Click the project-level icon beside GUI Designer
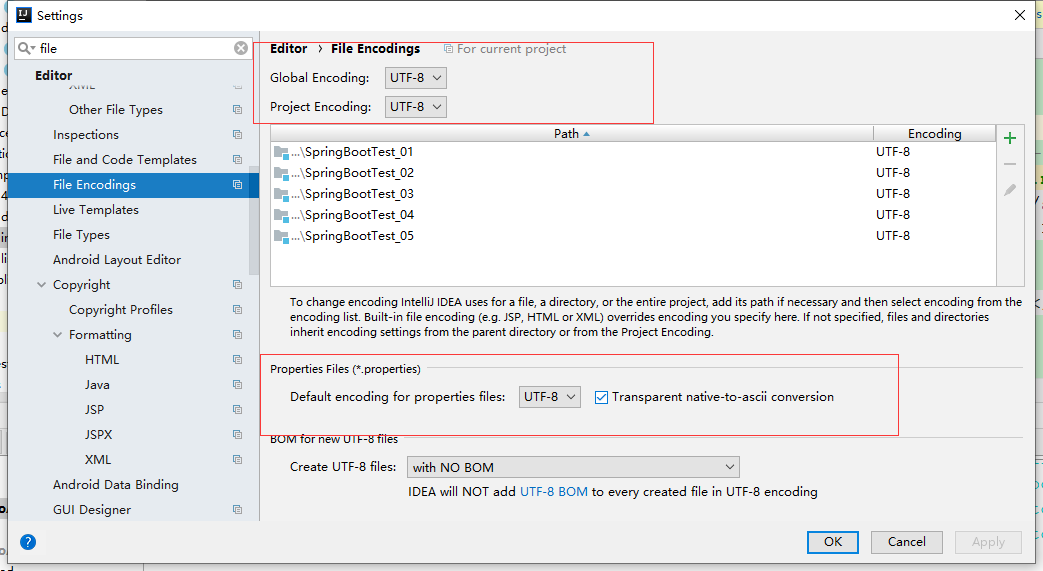This screenshot has height=571, width=1043. point(237,510)
